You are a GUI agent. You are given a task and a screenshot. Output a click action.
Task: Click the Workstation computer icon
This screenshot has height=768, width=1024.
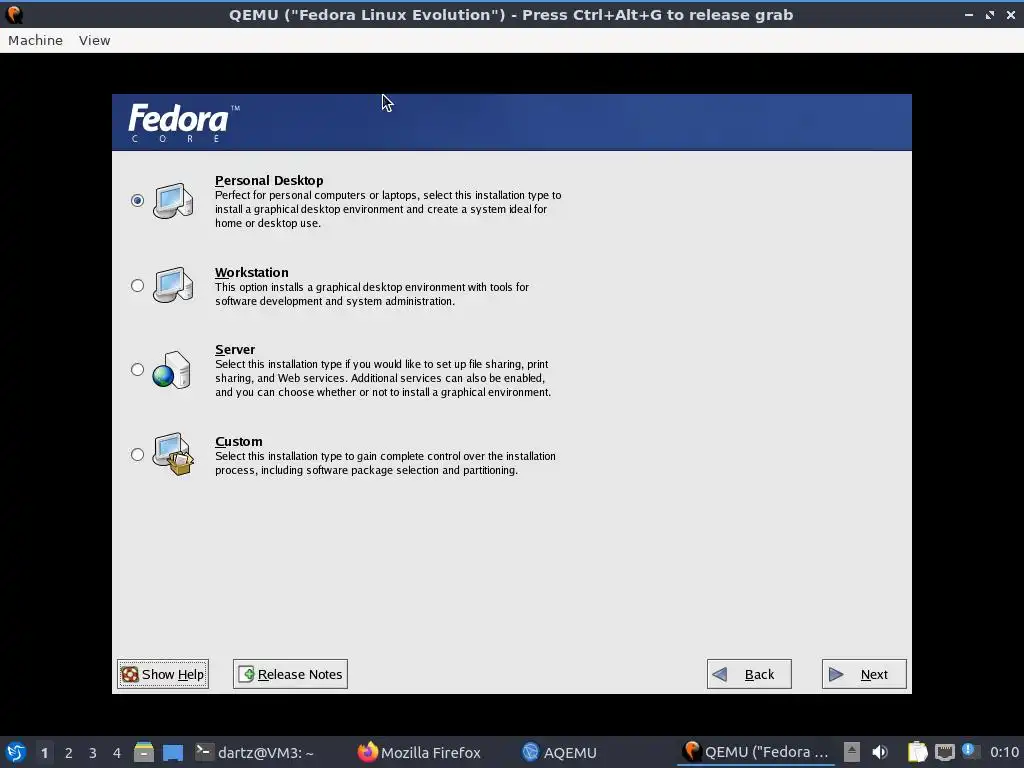173,285
